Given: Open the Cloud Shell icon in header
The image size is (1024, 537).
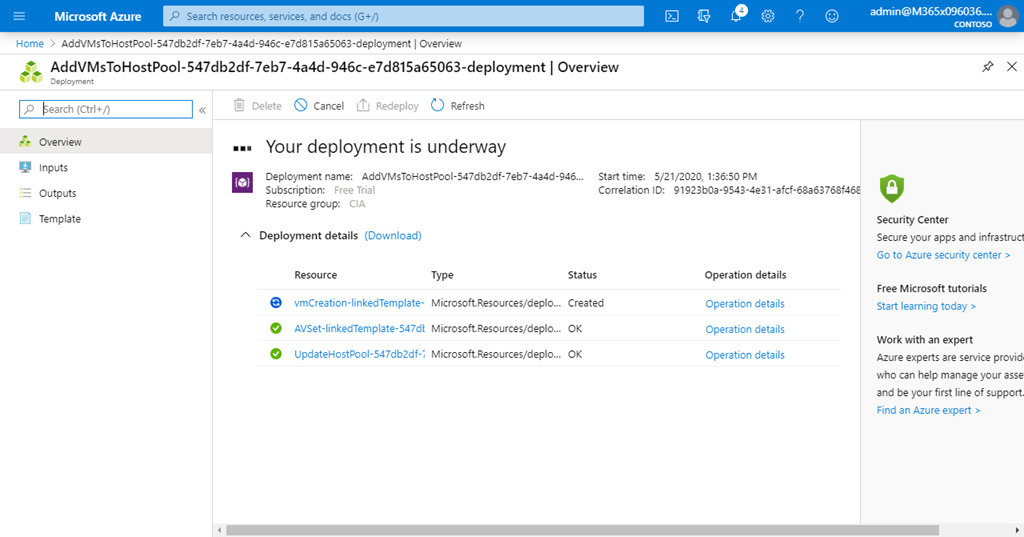Looking at the screenshot, I should click(672, 16).
